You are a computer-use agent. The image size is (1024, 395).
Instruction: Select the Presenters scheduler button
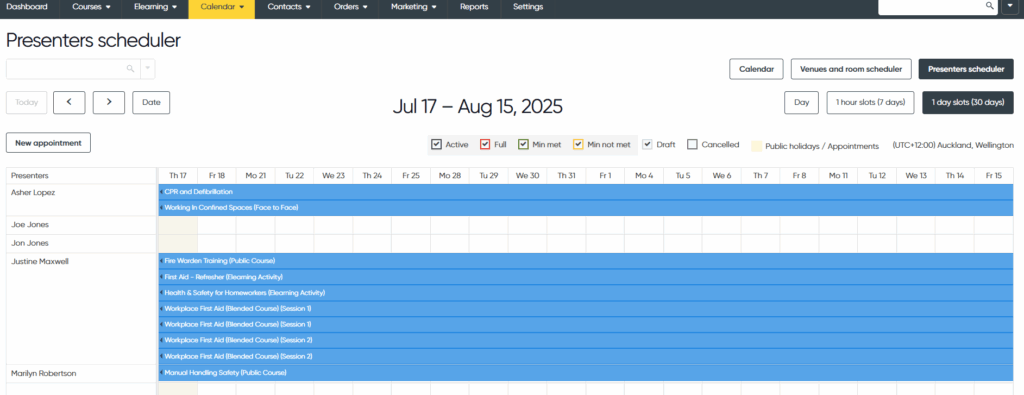966,69
